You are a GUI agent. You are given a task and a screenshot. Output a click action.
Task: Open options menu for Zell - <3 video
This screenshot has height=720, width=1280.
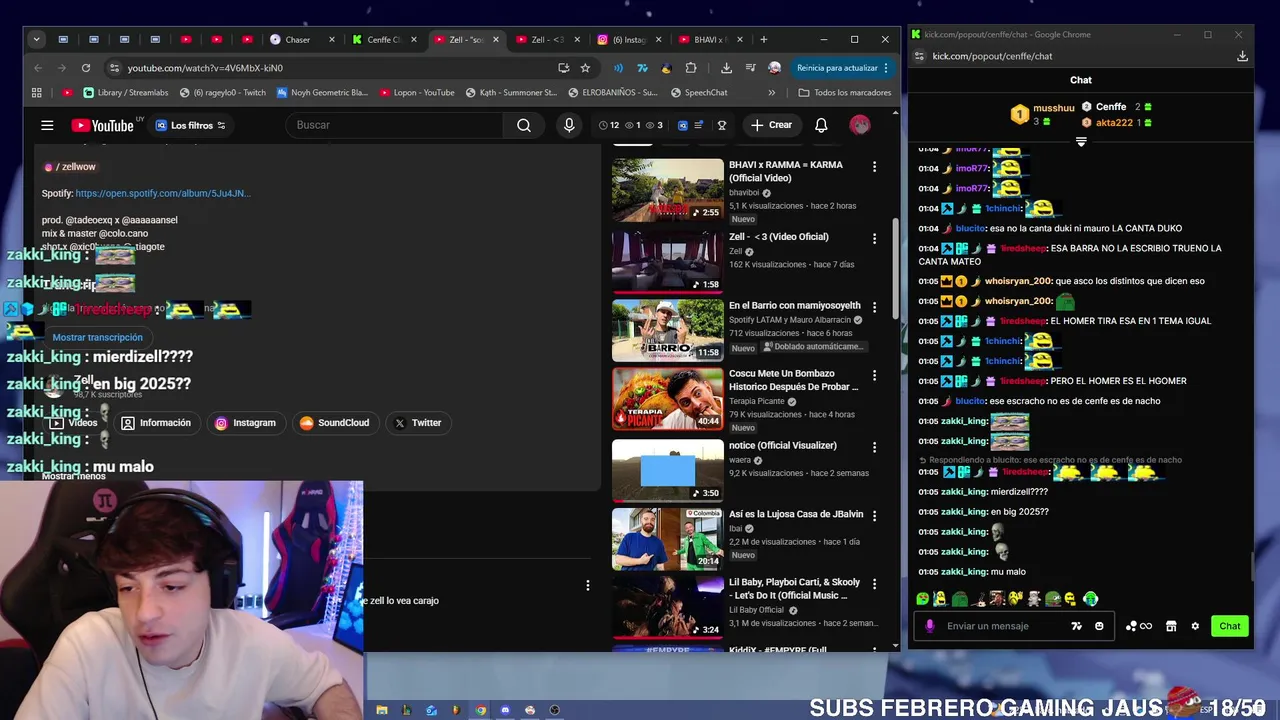(x=874, y=239)
